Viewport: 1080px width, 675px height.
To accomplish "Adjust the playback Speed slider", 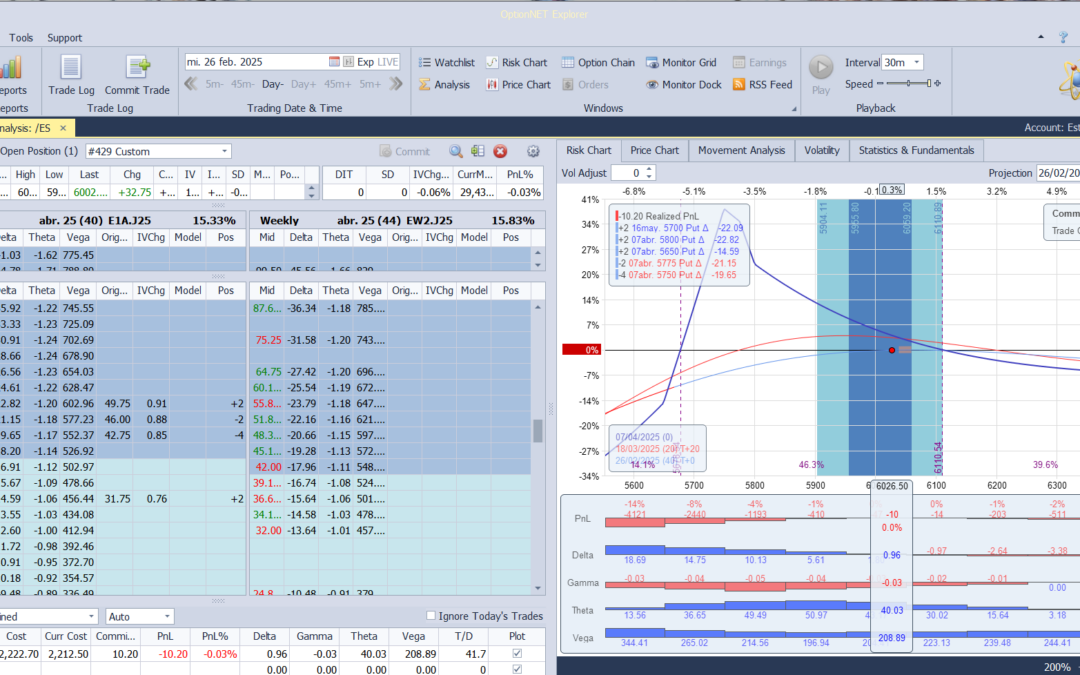I will click(908, 83).
